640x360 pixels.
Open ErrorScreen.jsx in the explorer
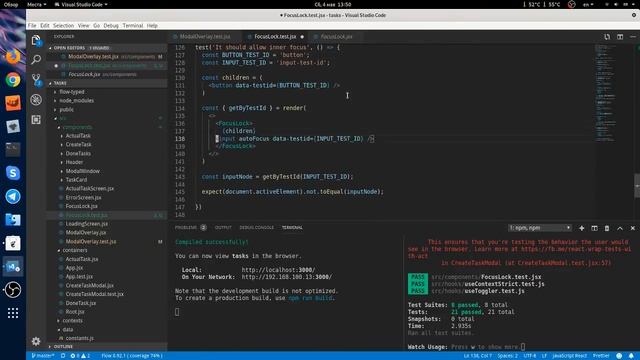click(84, 198)
